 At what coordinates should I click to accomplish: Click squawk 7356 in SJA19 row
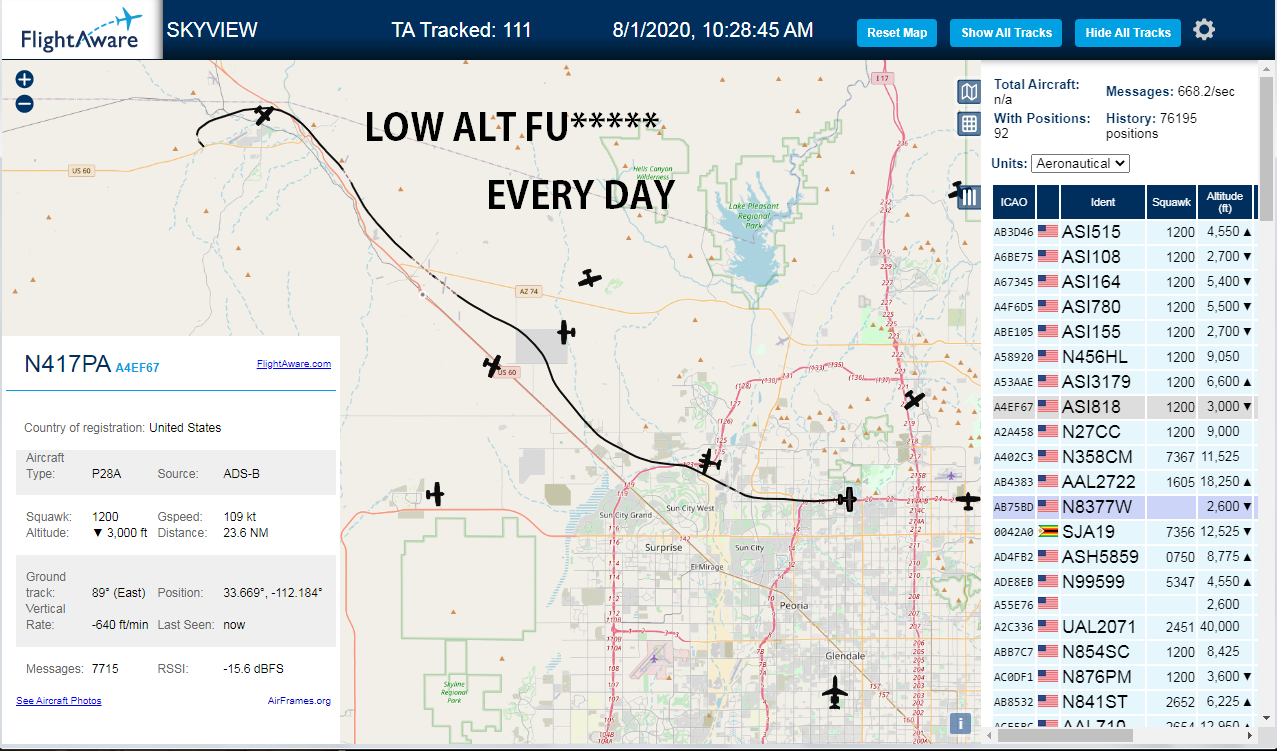click(1180, 532)
